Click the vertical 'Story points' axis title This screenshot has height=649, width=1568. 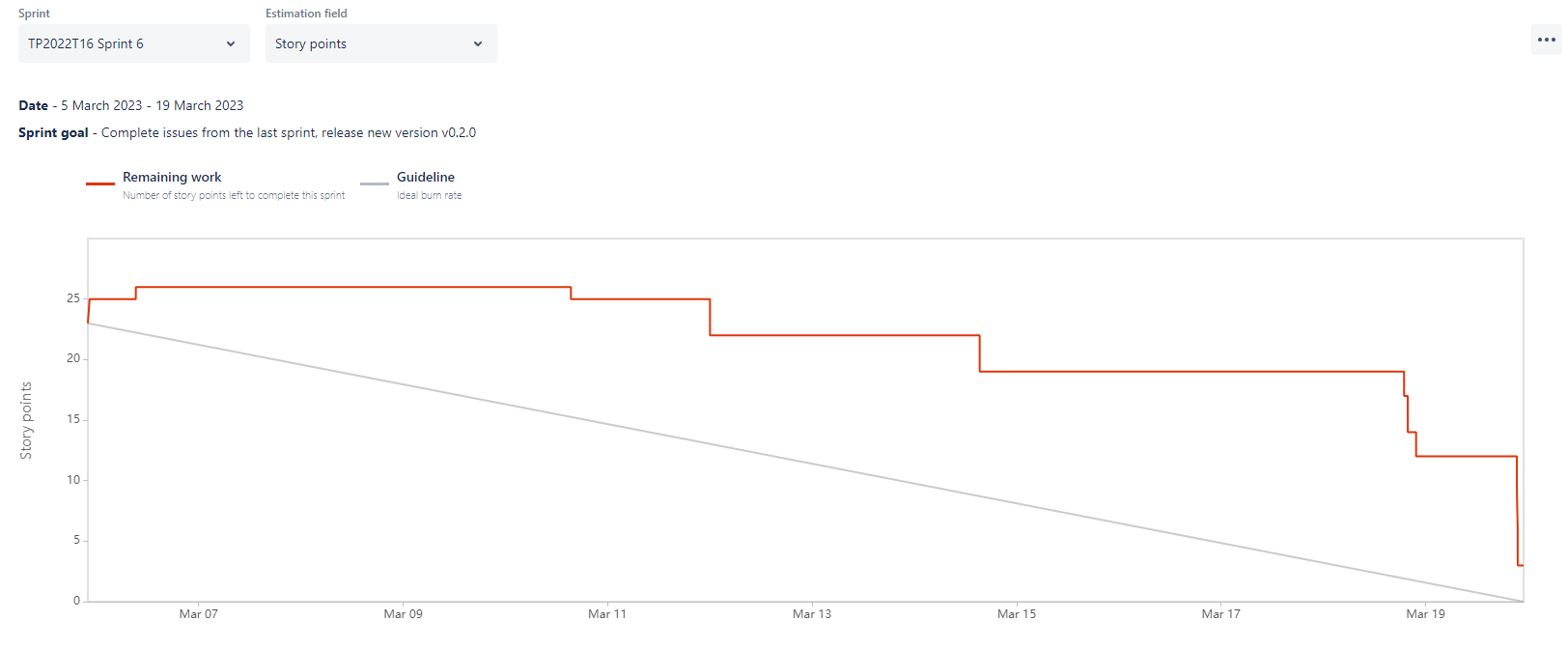point(26,420)
